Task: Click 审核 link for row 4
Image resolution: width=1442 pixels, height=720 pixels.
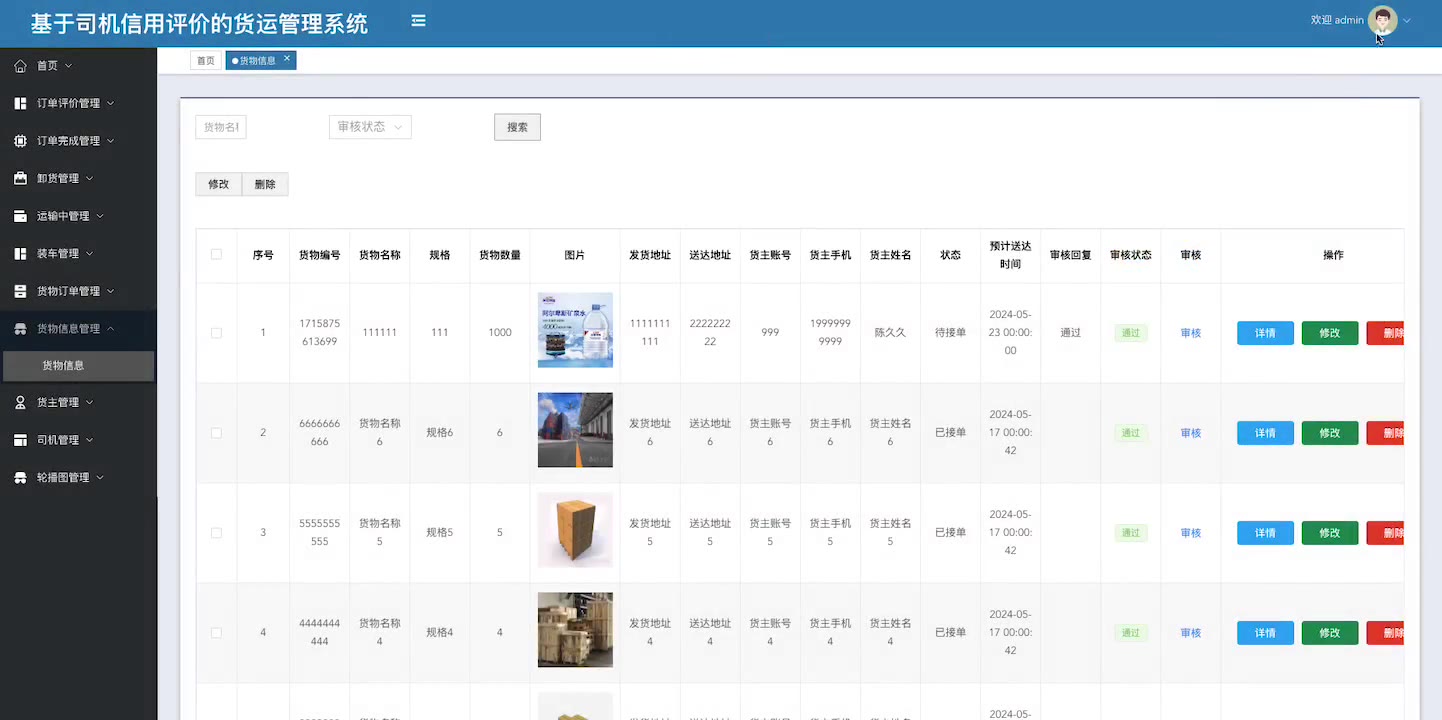Action: coord(1190,633)
